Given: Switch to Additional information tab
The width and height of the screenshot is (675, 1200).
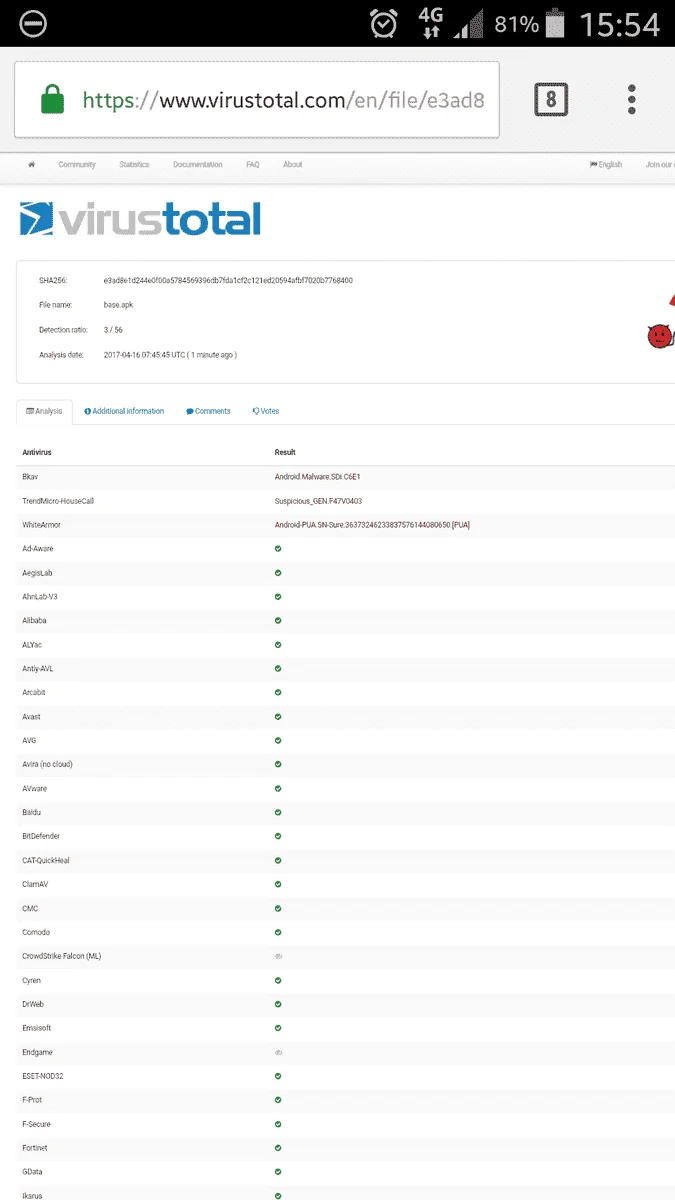Looking at the screenshot, I should (x=124, y=411).
